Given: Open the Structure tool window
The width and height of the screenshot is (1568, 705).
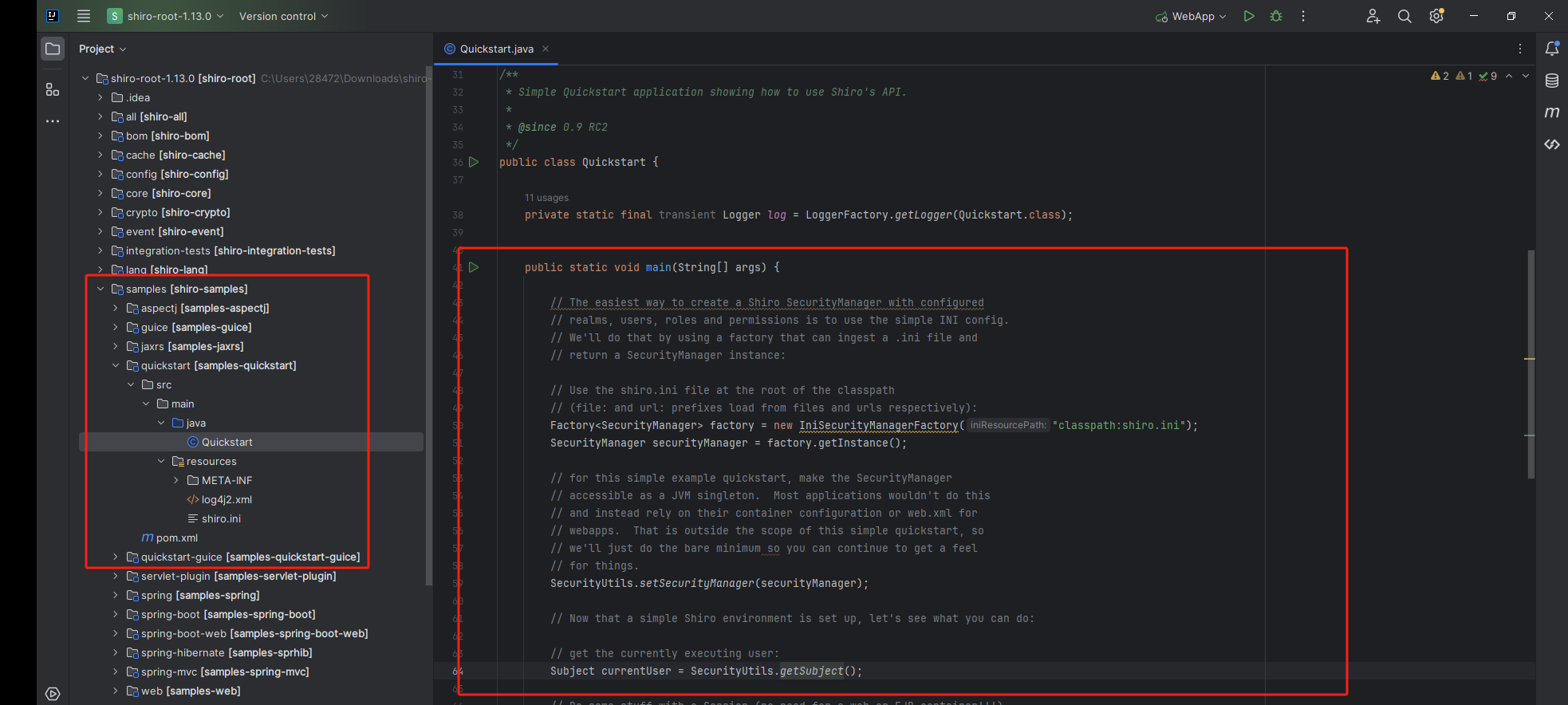Looking at the screenshot, I should tap(53, 89).
